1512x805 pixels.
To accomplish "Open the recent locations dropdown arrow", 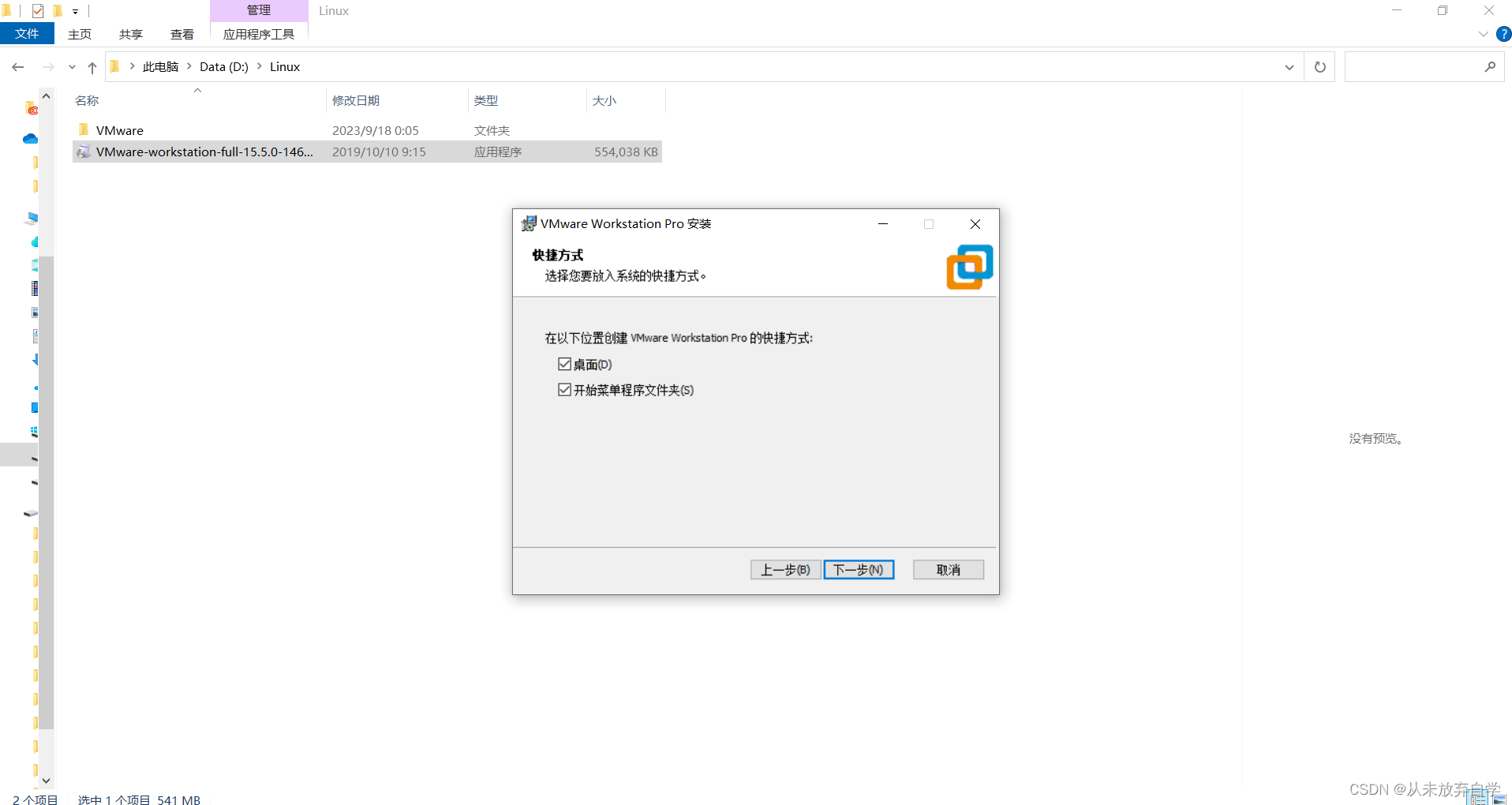I will click(x=72, y=67).
